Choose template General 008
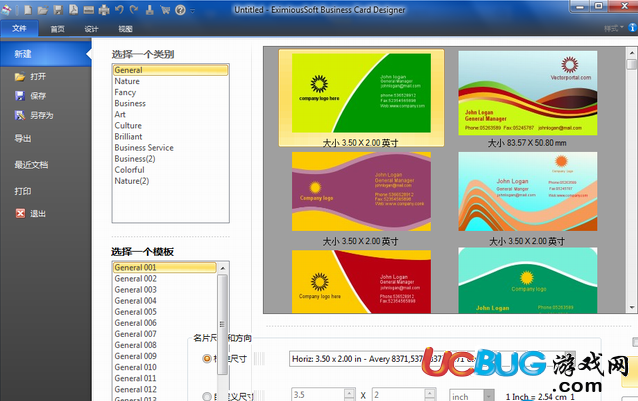 tap(165, 345)
